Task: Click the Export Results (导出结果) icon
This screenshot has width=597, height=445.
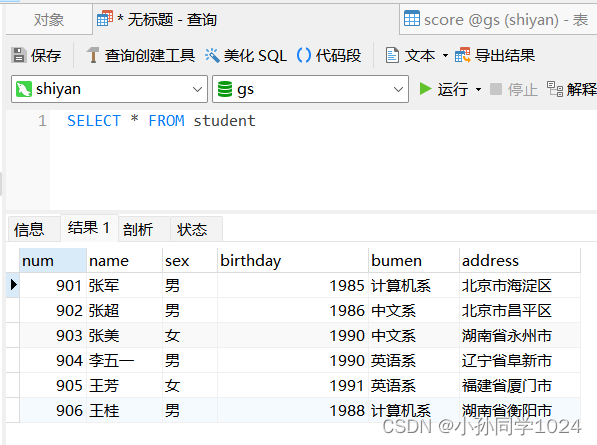Action: tap(463, 55)
